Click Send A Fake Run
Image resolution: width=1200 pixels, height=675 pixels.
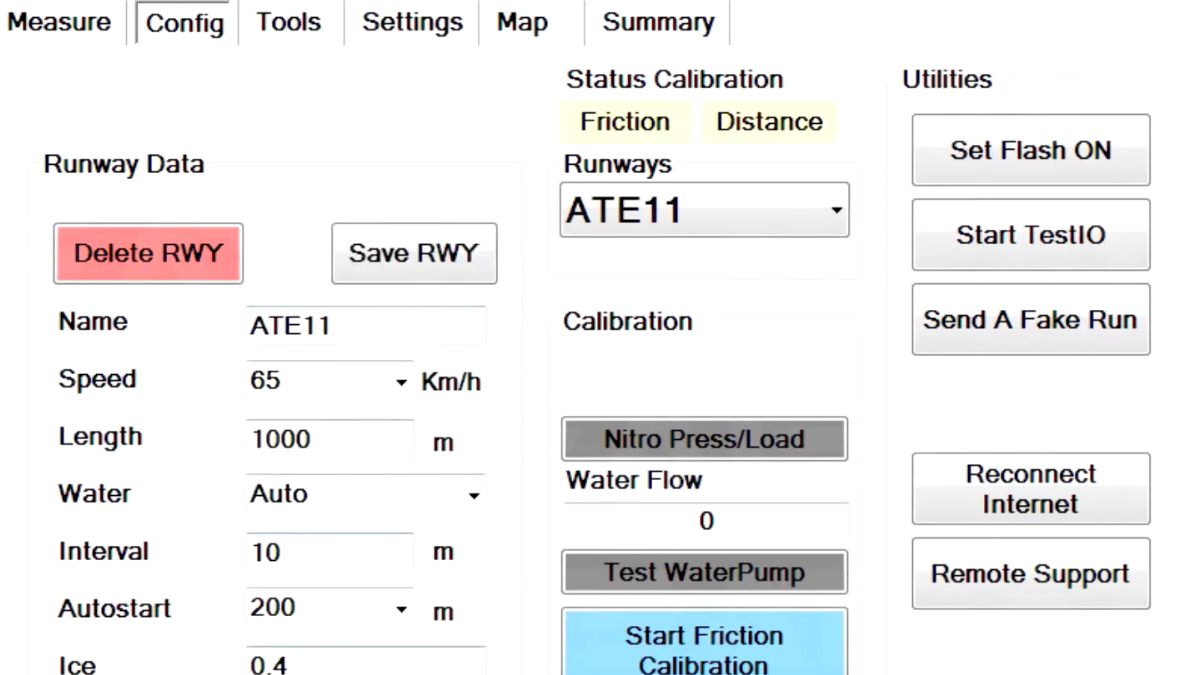coord(1030,319)
